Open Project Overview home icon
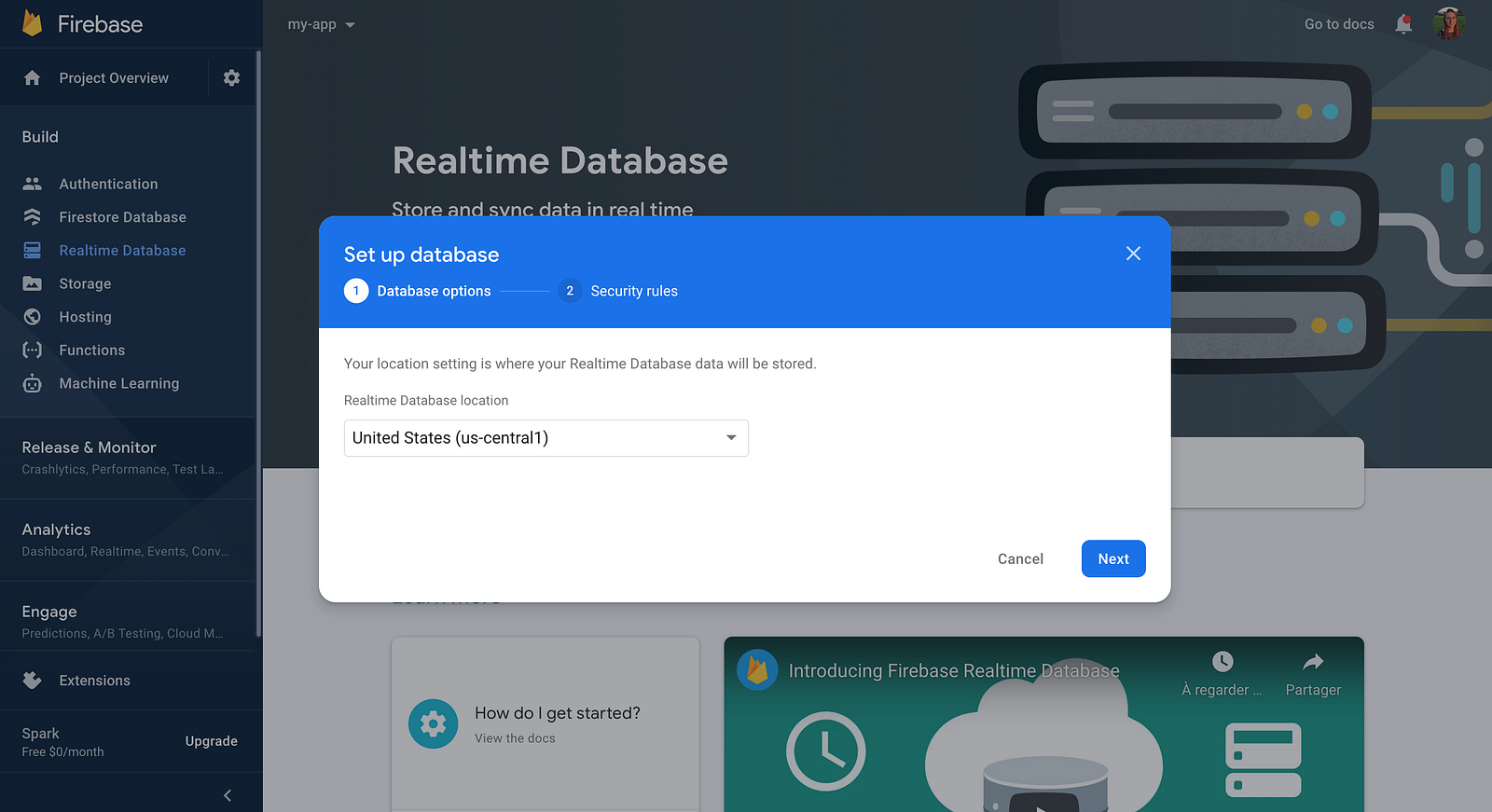Screen dimensions: 1492x812 click(32, 78)
